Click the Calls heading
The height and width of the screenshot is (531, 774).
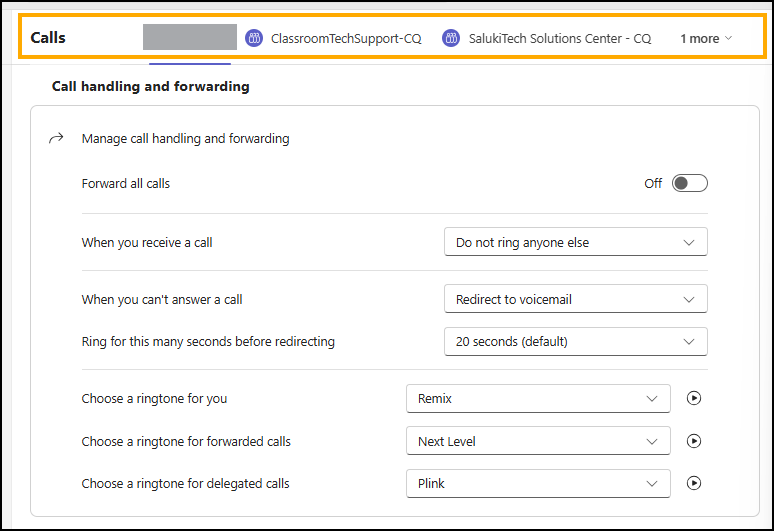(48, 38)
